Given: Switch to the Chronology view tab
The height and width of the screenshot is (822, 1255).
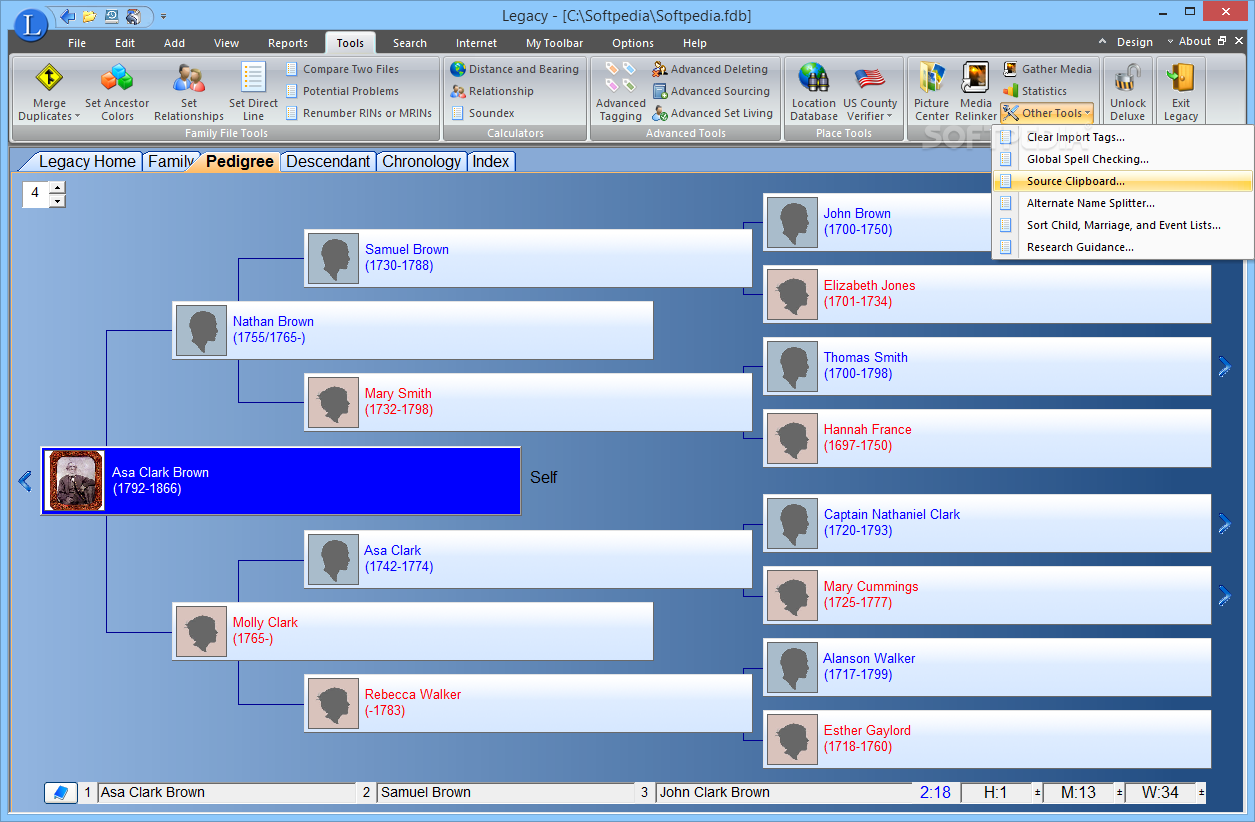Looking at the screenshot, I should pyautogui.click(x=421, y=161).
